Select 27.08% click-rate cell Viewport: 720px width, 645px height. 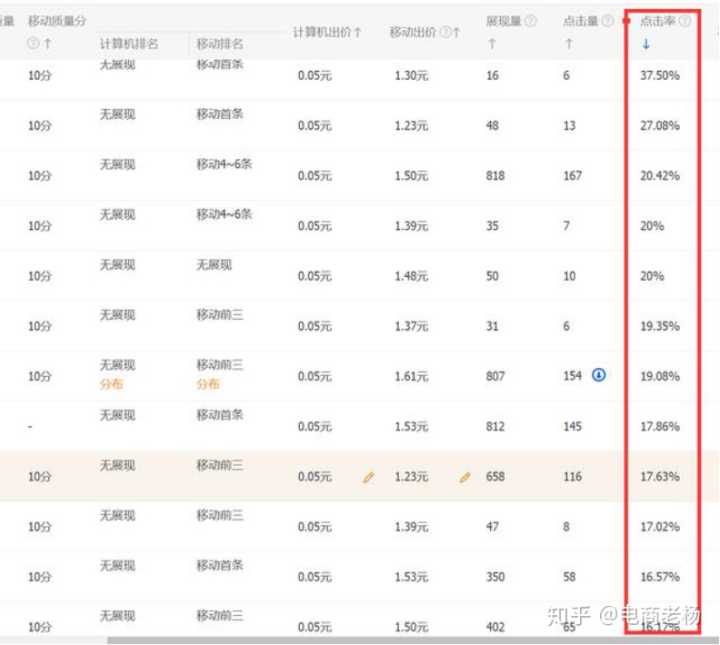[x=660, y=126]
